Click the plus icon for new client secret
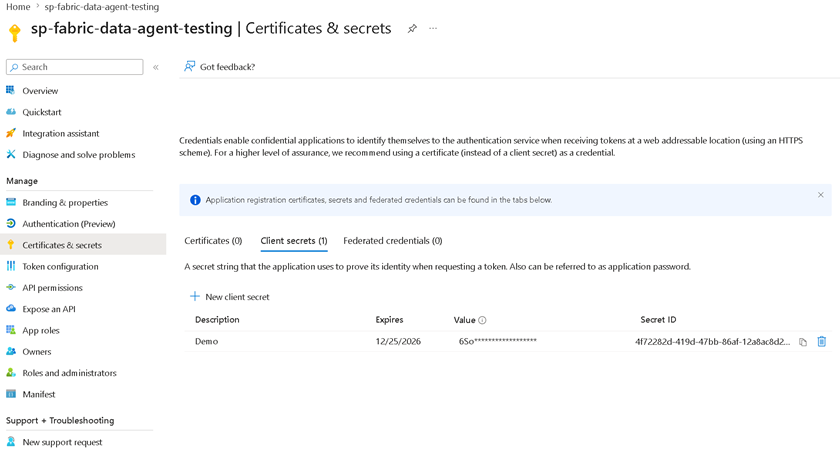This screenshot has height=453, width=840. 195,296
